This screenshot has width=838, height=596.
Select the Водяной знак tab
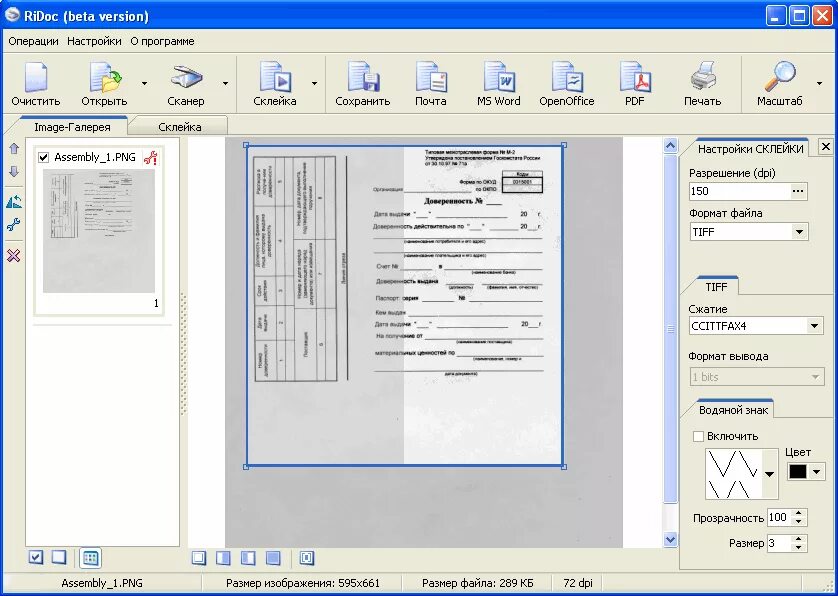point(733,409)
